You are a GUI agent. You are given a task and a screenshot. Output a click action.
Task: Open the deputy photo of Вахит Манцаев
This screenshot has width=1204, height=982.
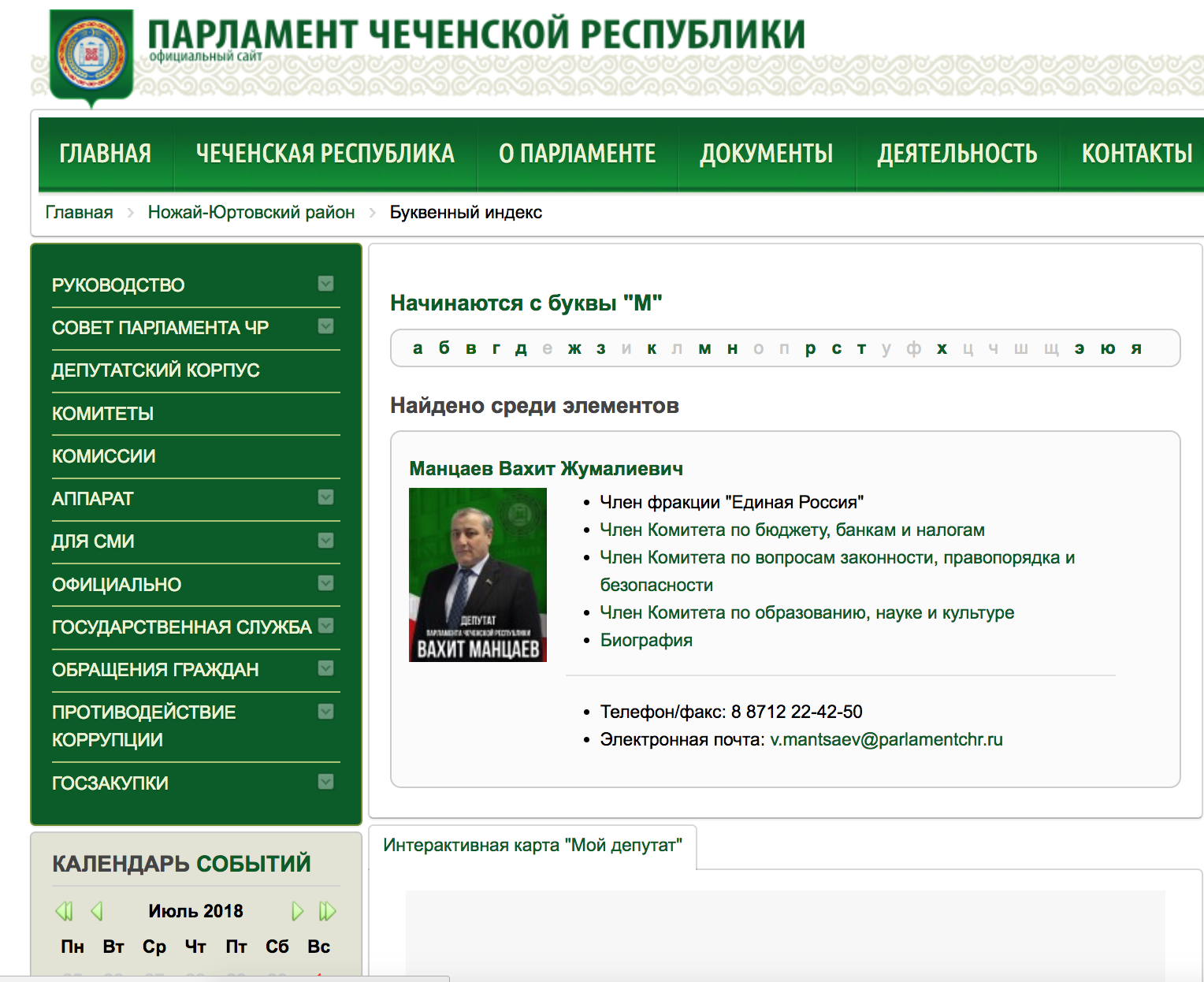coord(478,575)
